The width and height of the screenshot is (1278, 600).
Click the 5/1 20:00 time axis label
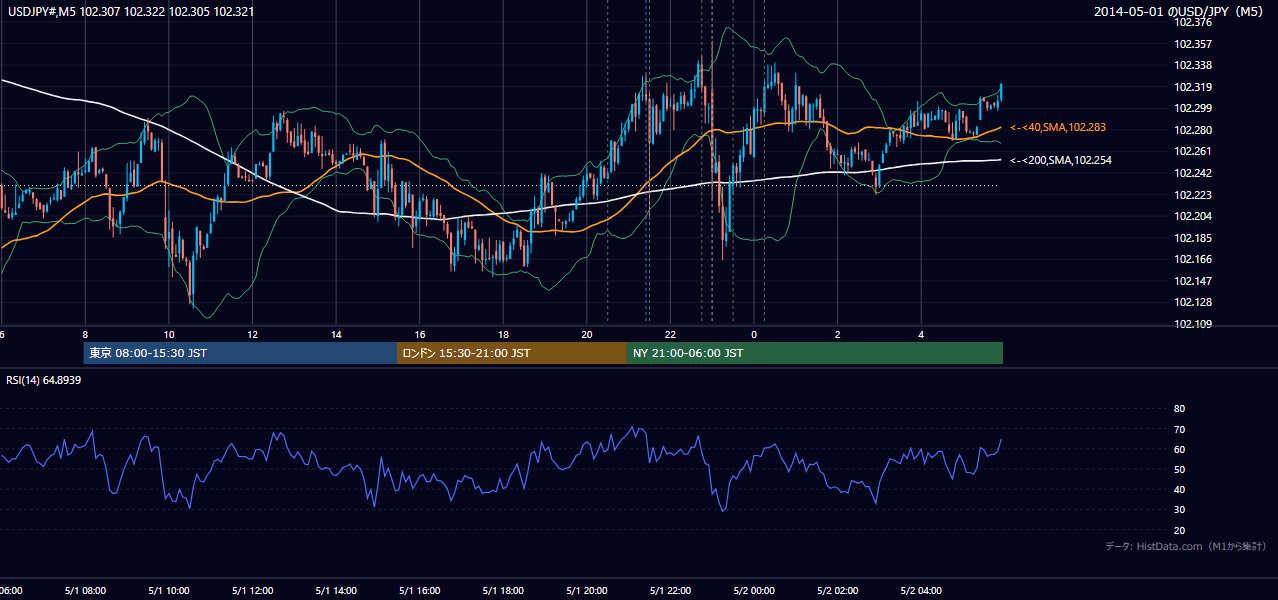[586, 591]
